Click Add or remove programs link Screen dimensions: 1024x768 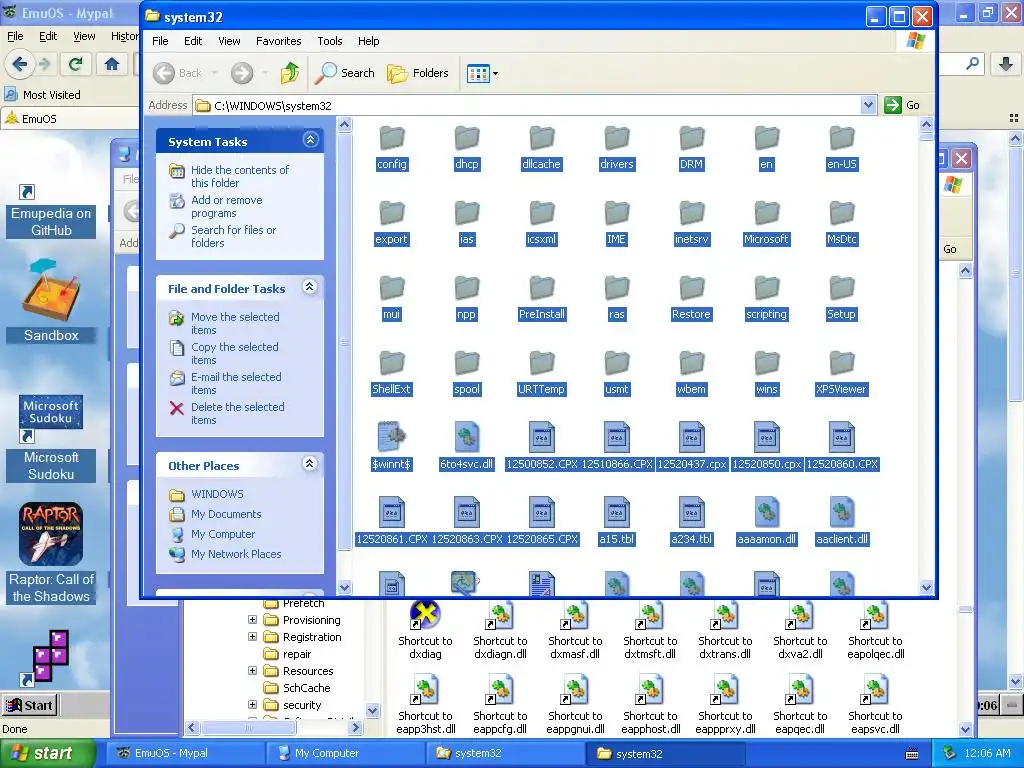click(227, 206)
